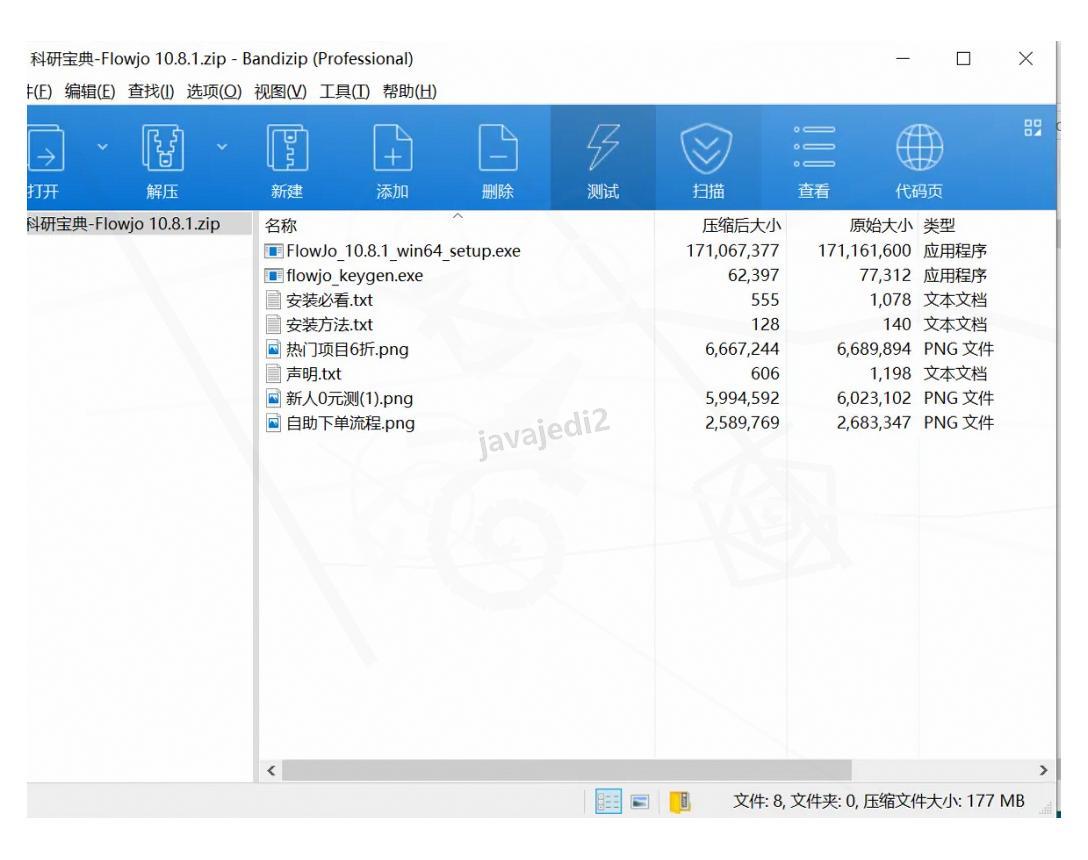
Task: Click the New archive (新建) icon
Action: coord(287,148)
